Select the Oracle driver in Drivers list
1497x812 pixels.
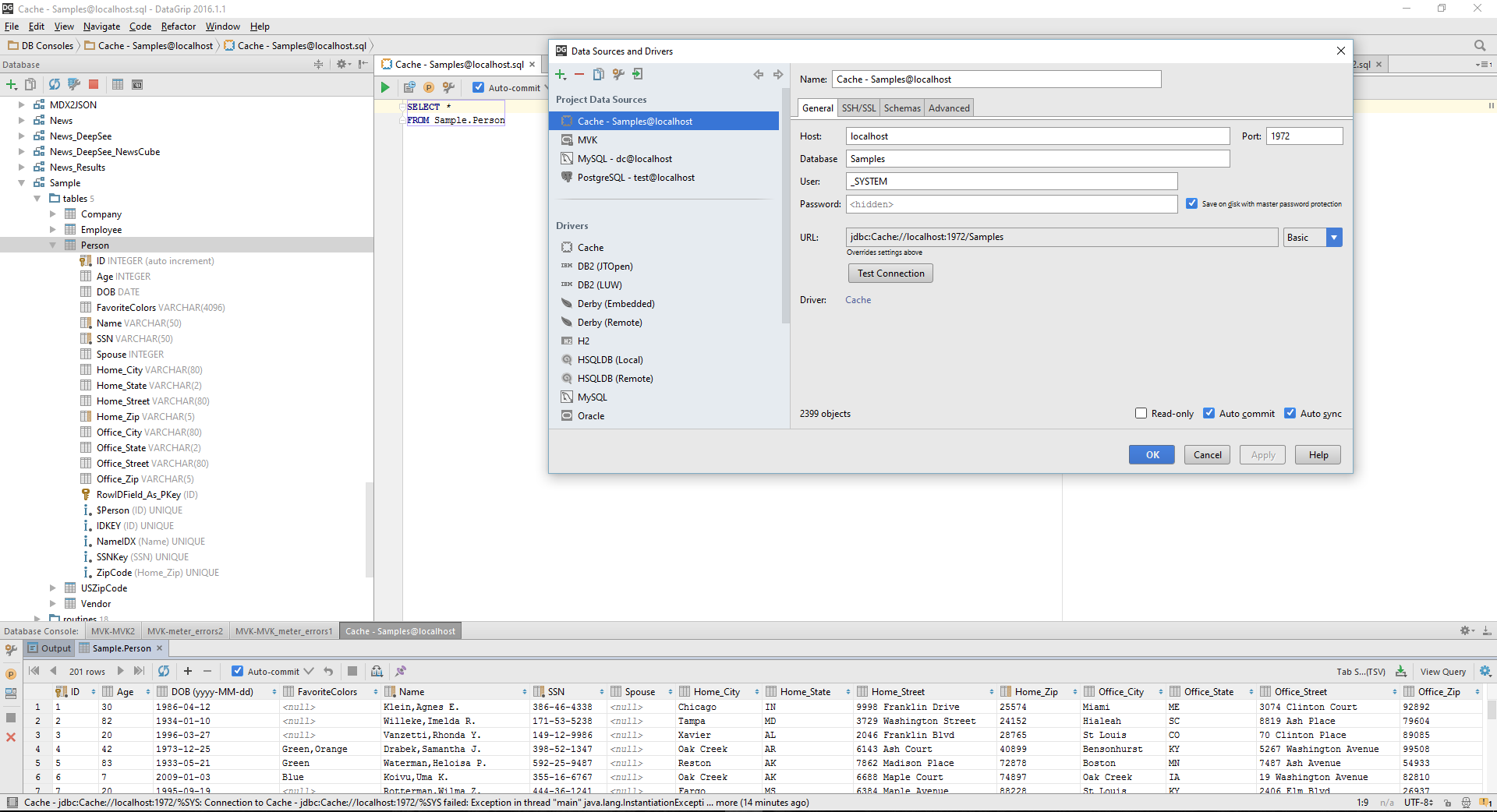pyautogui.click(x=590, y=415)
